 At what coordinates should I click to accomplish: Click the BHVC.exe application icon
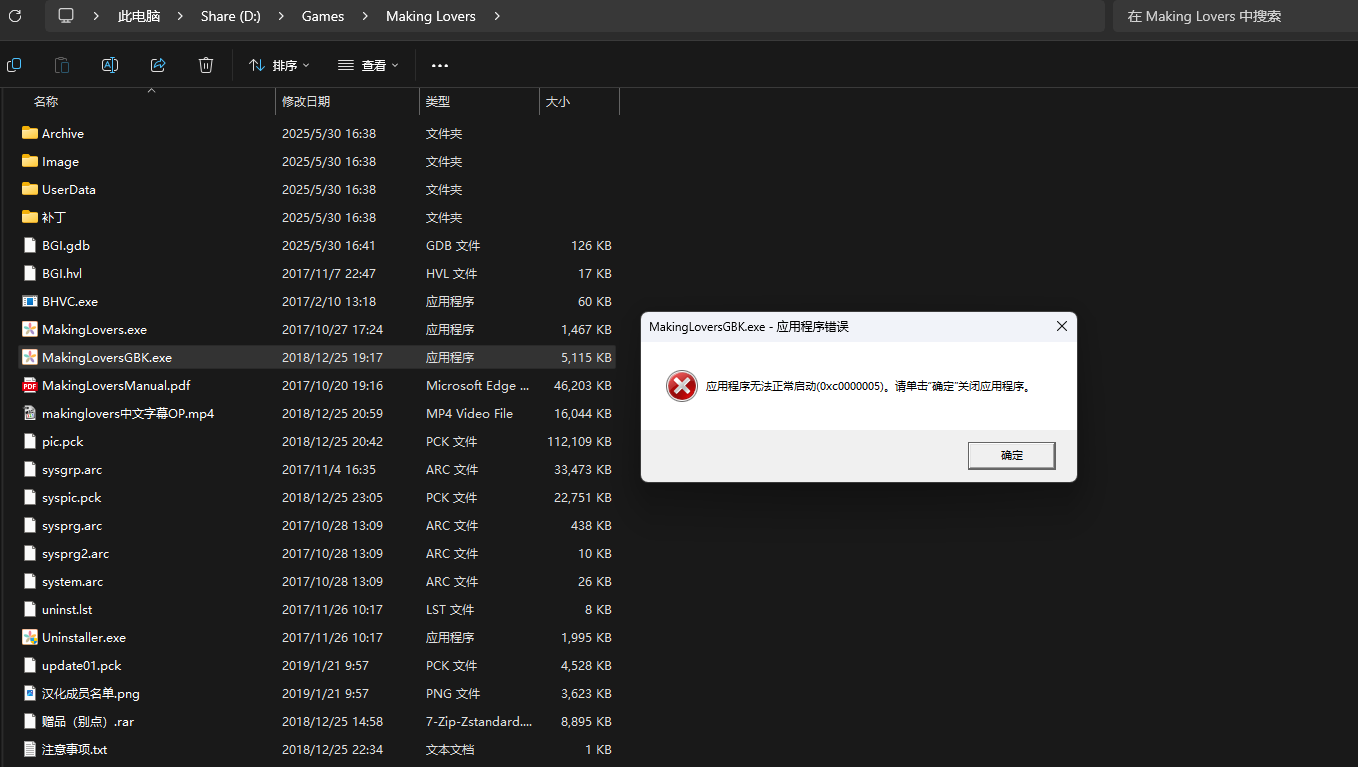click(30, 301)
